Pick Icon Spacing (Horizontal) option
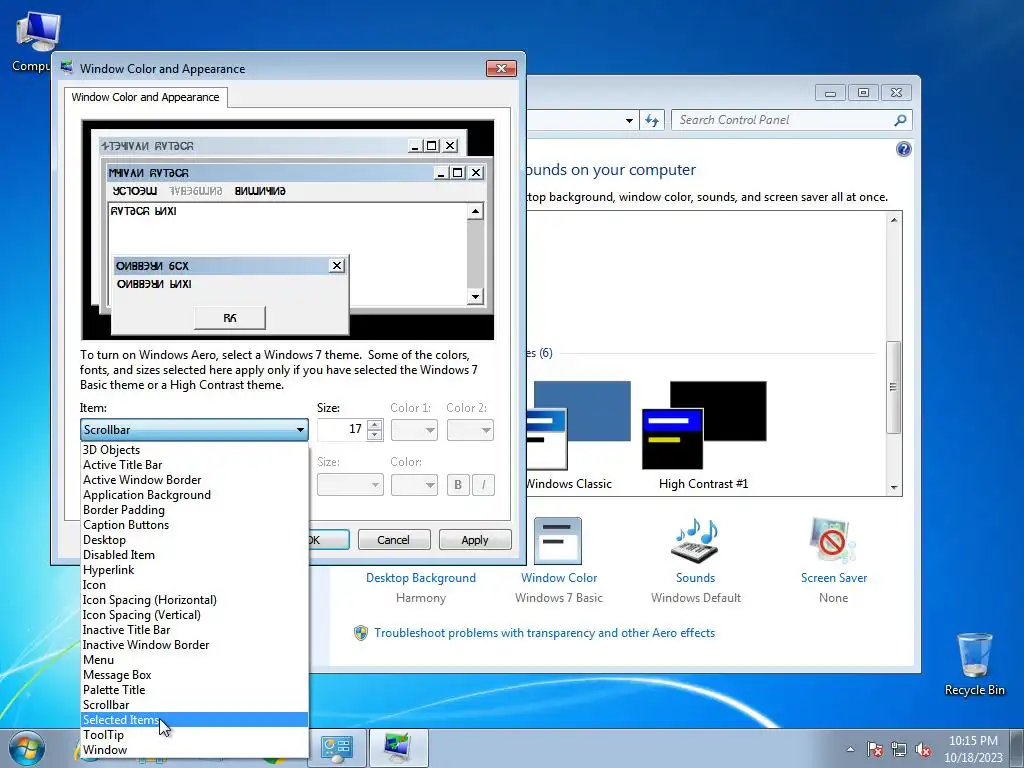 [195, 600]
